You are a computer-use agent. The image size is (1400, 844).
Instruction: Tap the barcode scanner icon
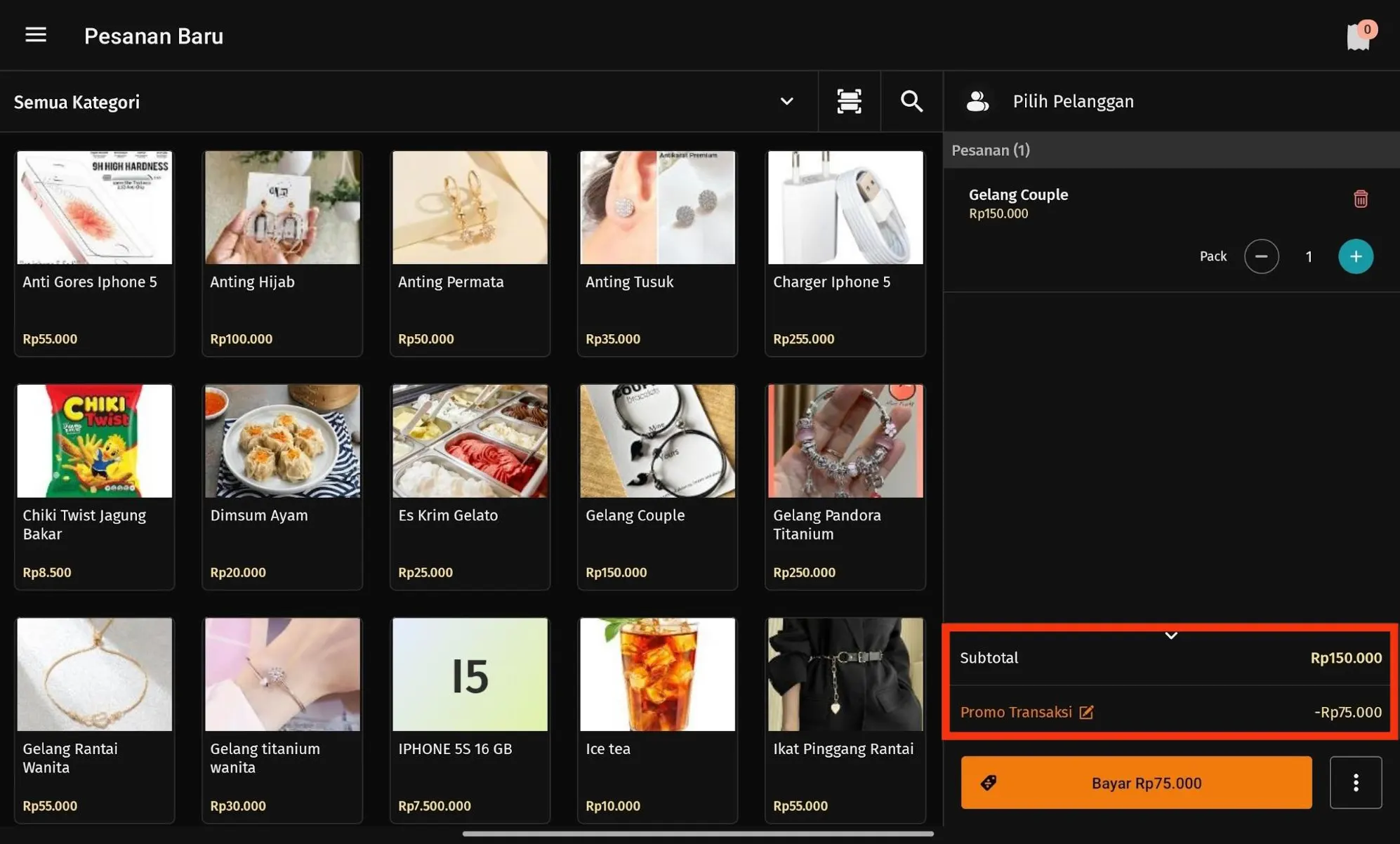click(849, 102)
